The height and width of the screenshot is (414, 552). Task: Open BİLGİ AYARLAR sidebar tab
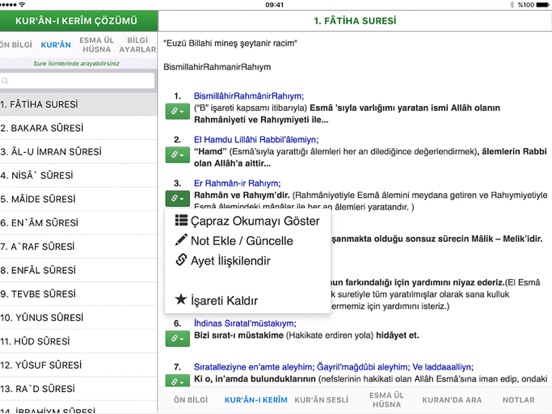(137, 45)
